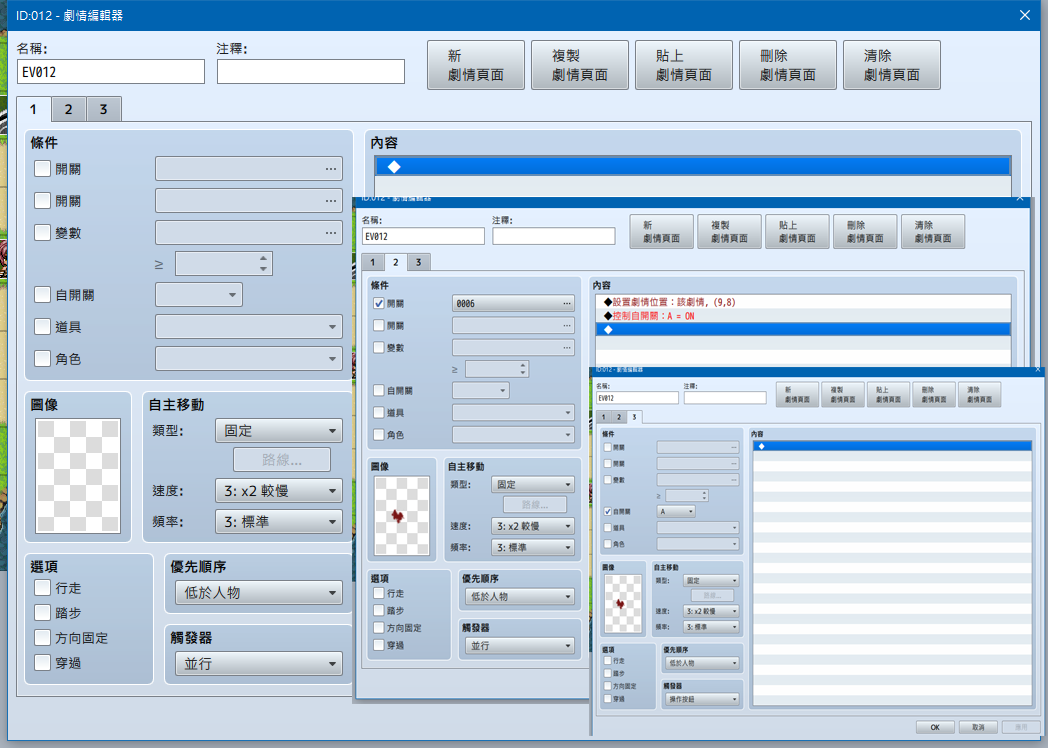This screenshot has width=1048, height=748.
Task: Click 刪除 劇情頁面 in the largest window
Action: (x=788, y=65)
